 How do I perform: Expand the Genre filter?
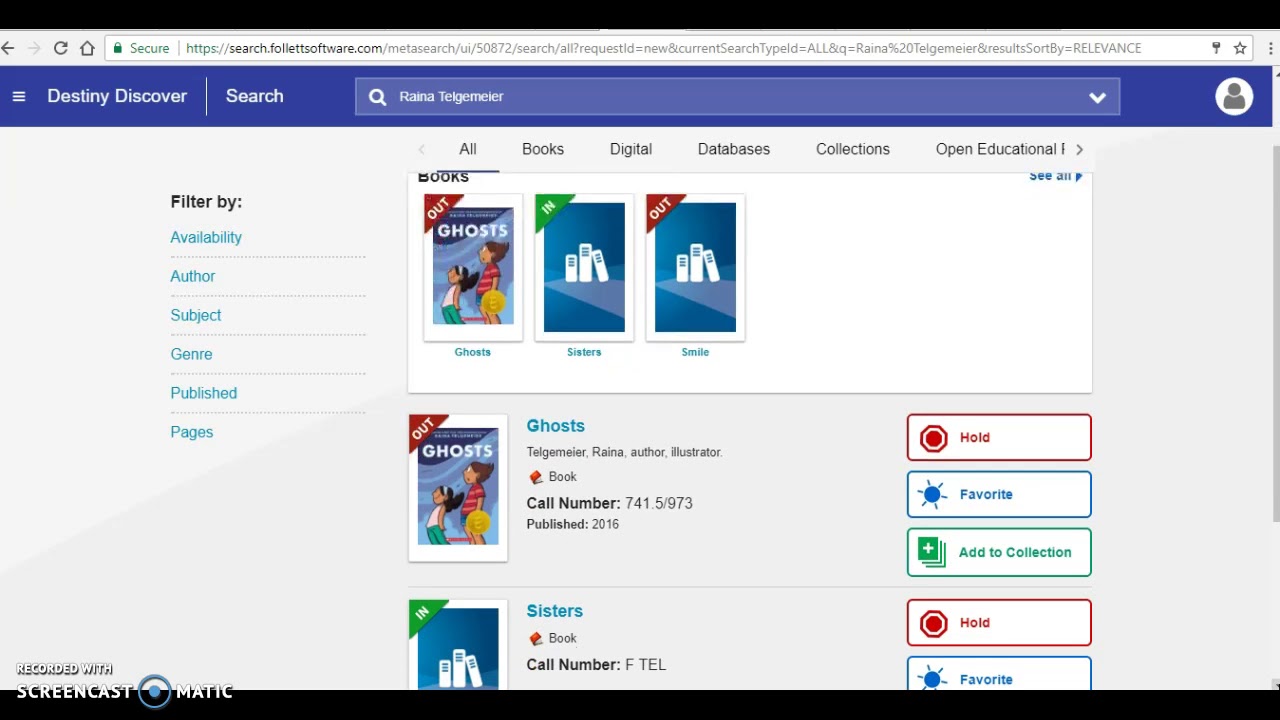tap(191, 354)
